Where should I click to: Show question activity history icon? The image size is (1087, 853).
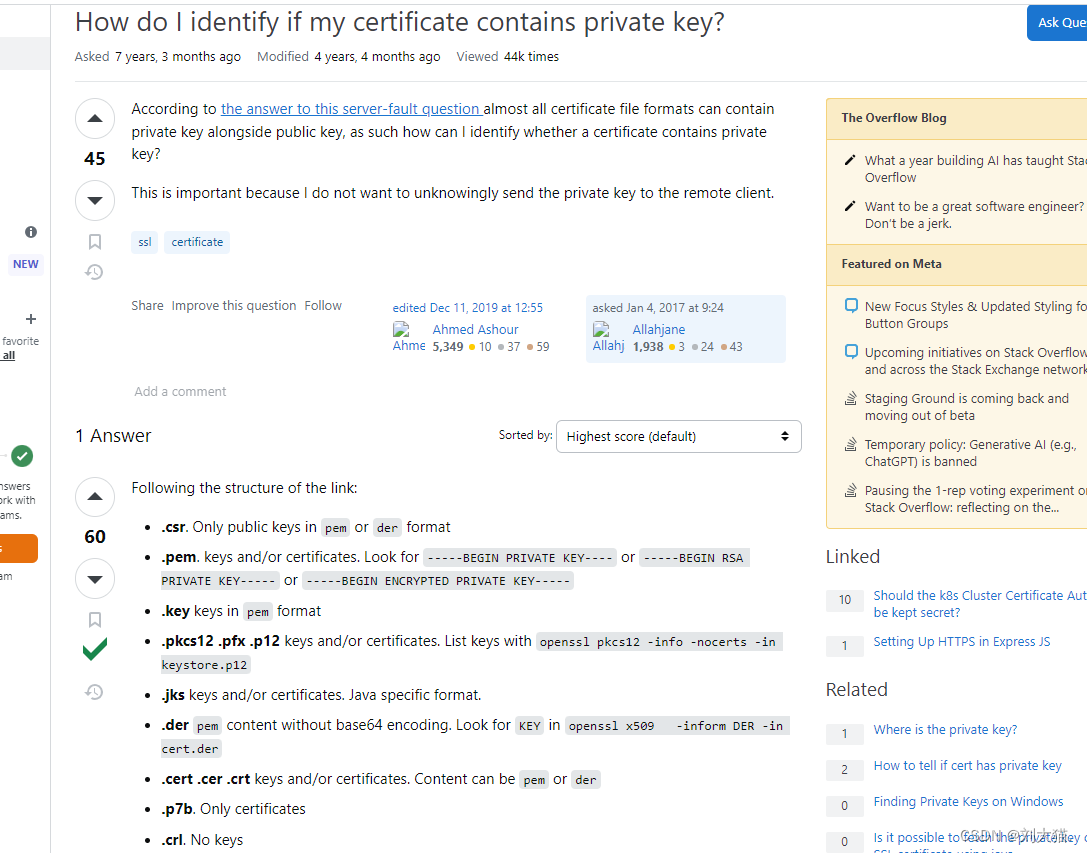[x=95, y=272]
